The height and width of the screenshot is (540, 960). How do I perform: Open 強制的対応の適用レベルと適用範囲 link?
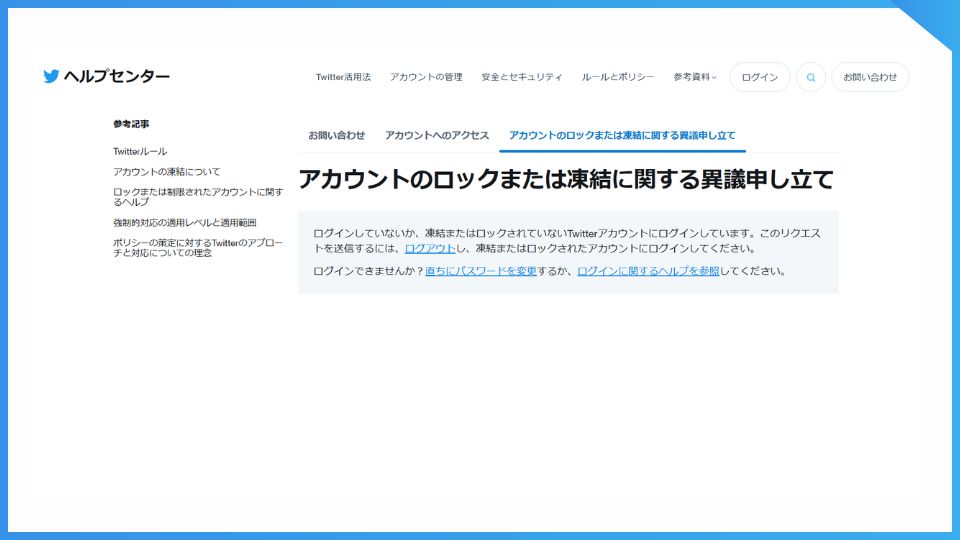(x=185, y=223)
